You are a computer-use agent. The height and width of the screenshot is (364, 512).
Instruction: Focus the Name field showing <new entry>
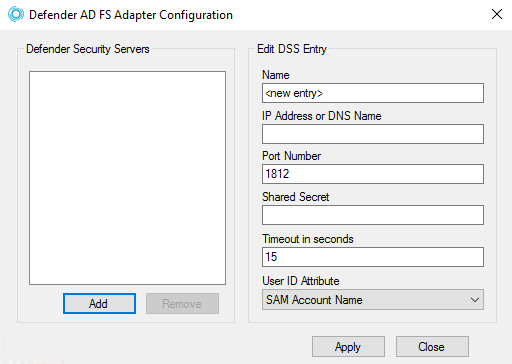(x=373, y=93)
